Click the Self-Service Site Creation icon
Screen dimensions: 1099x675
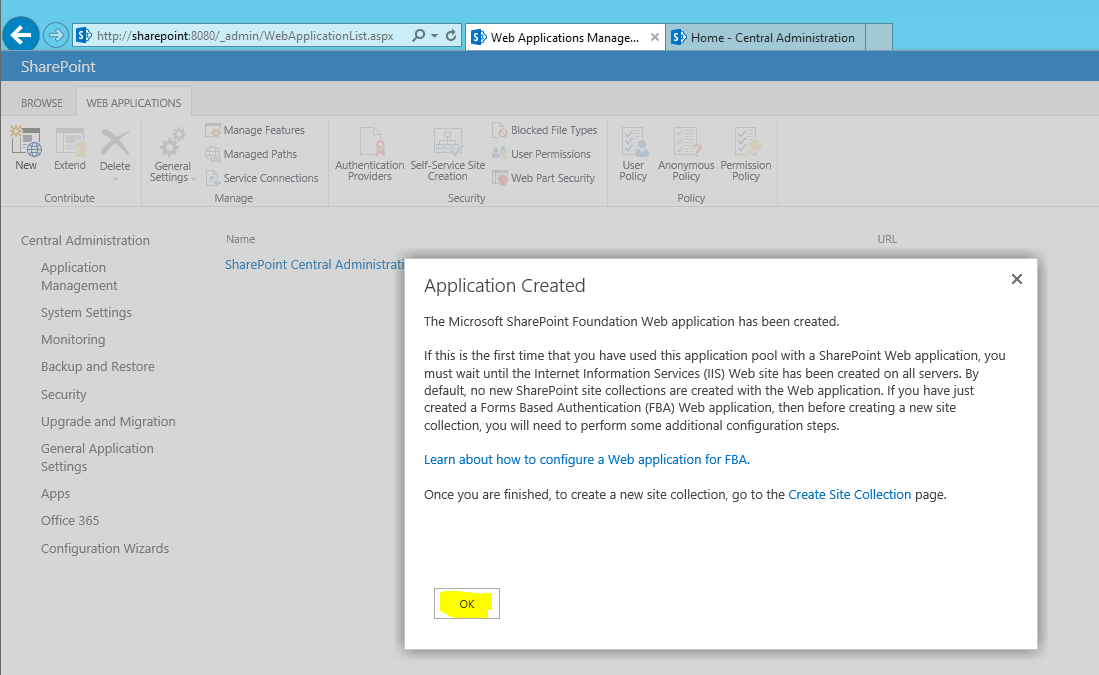[x=448, y=142]
